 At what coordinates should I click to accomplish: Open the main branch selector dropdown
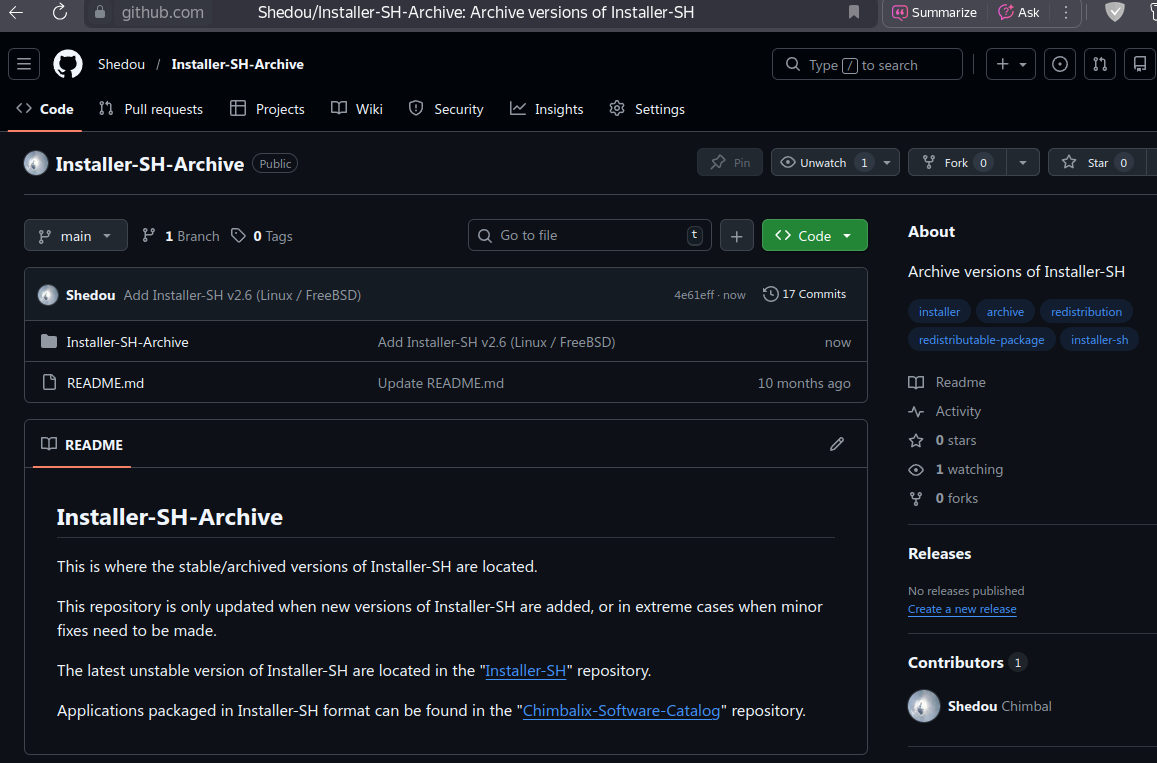coord(76,235)
